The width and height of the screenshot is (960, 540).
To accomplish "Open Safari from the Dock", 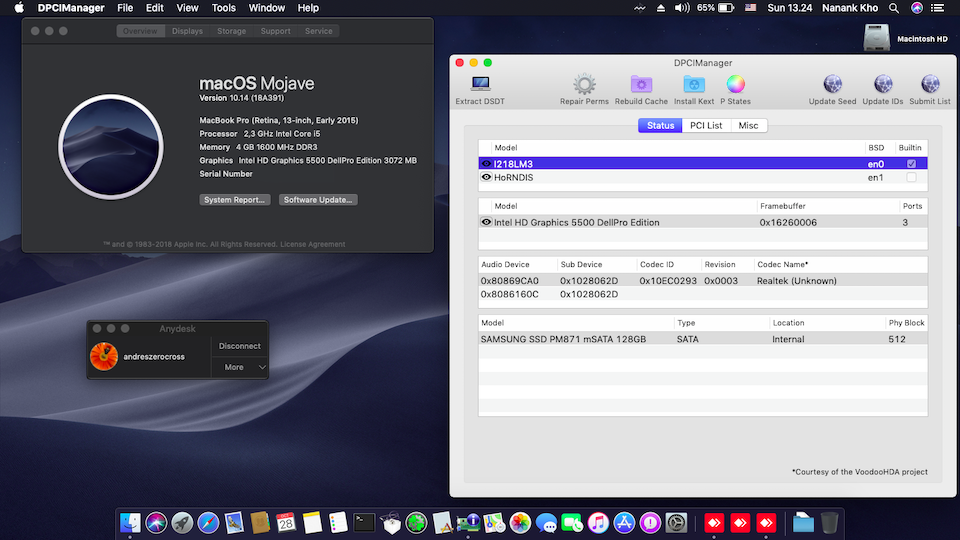I will 208,523.
